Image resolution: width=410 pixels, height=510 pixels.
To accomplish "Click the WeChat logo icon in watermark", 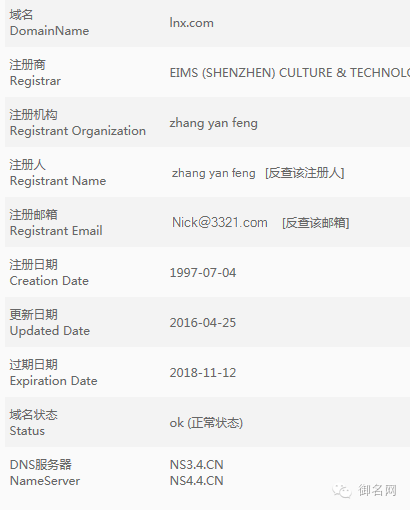I will [x=342, y=491].
